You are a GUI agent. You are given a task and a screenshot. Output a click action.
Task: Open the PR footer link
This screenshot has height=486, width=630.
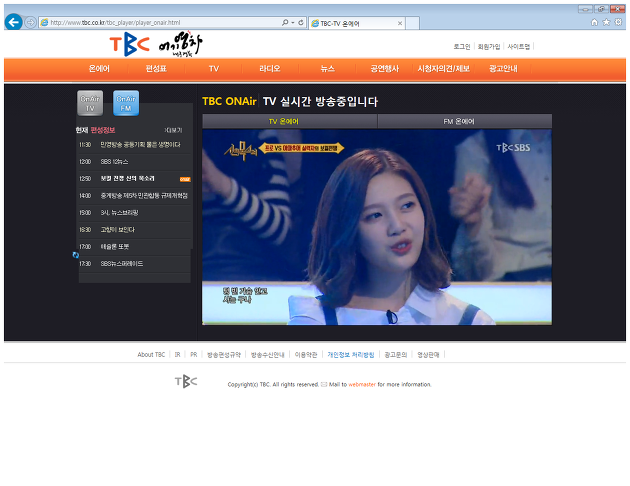point(194,355)
